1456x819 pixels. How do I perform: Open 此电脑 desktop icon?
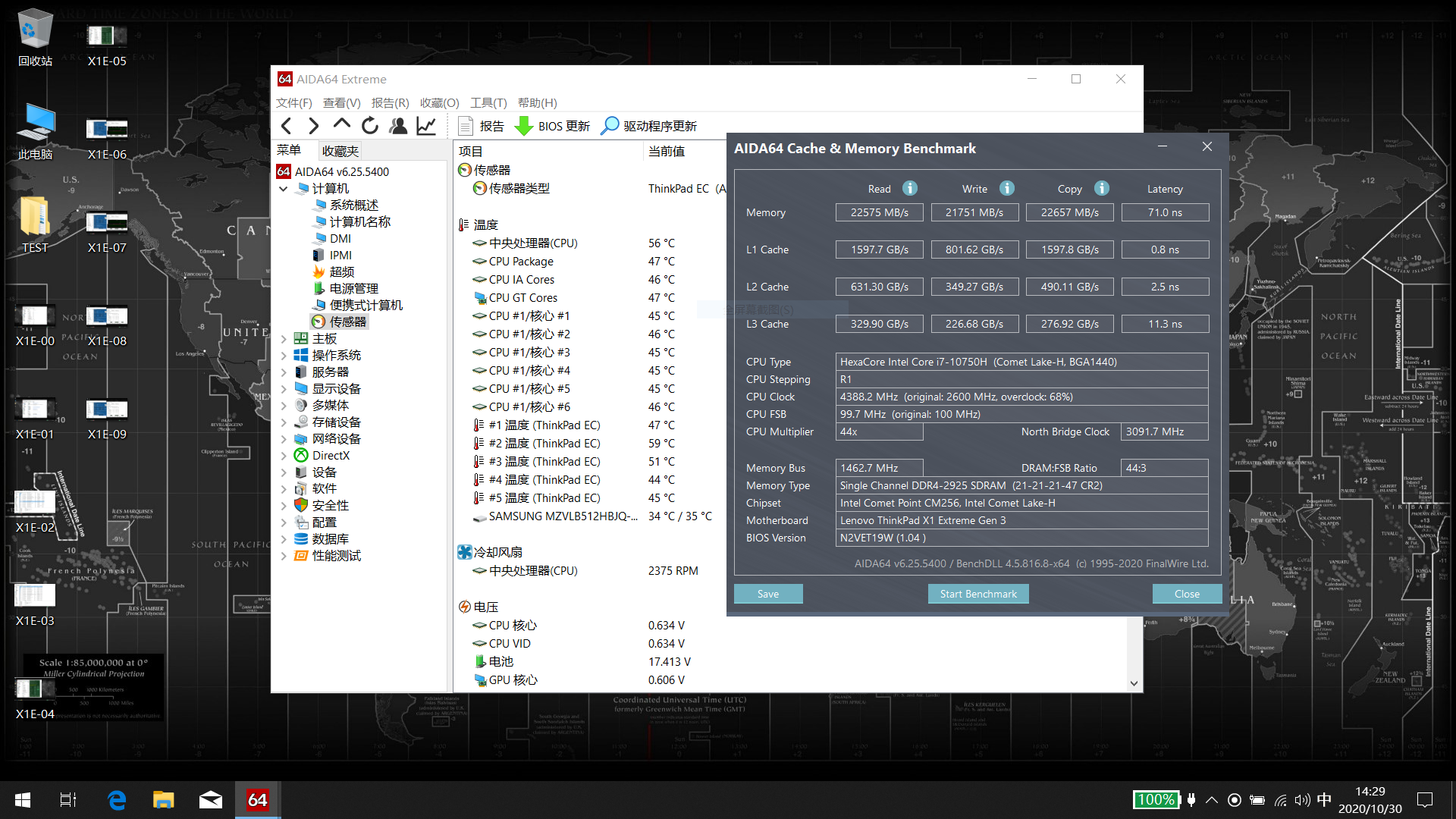(x=35, y=131)
